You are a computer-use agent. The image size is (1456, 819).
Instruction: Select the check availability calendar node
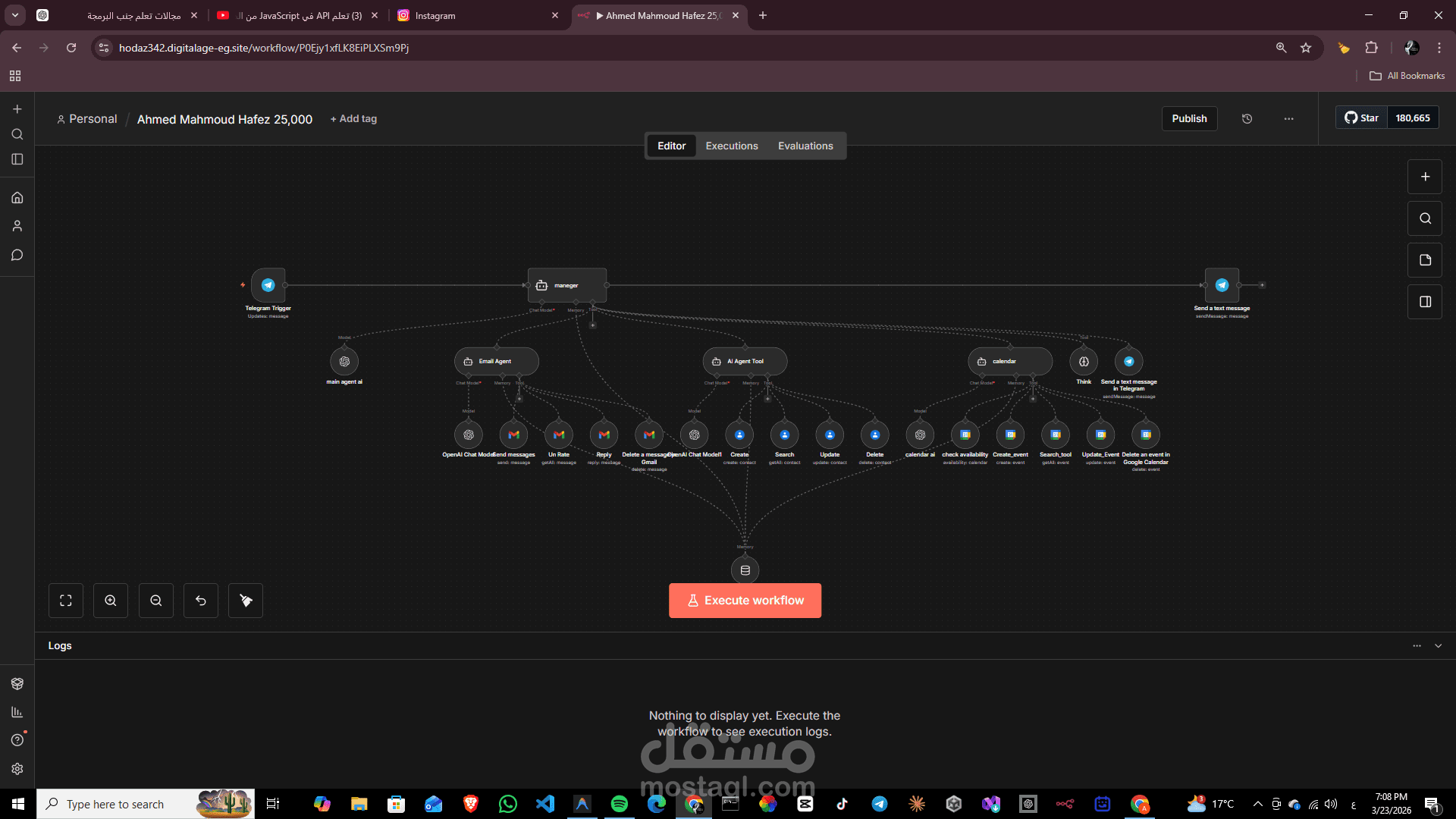965,435
